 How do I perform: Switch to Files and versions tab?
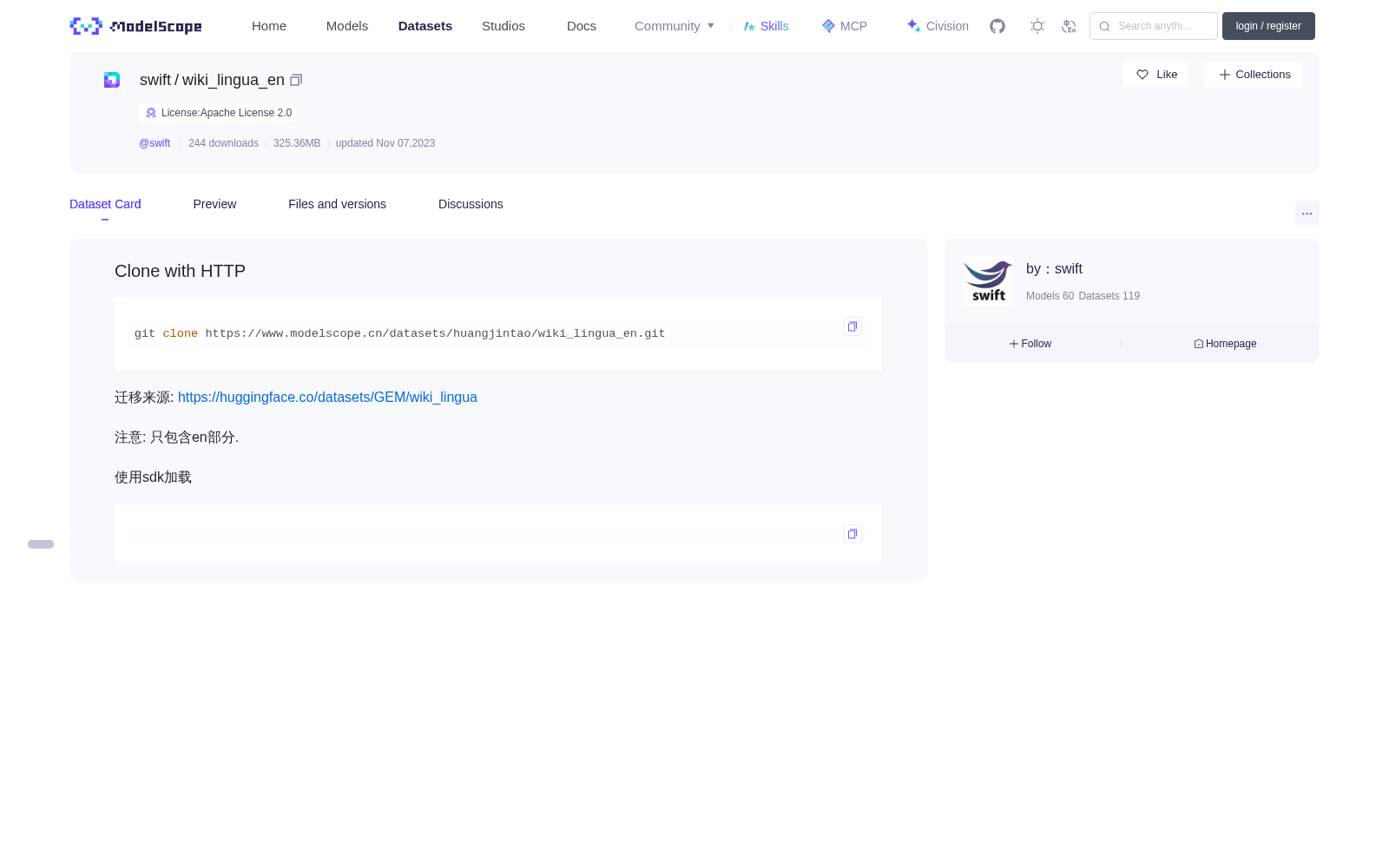coord(337,204)
